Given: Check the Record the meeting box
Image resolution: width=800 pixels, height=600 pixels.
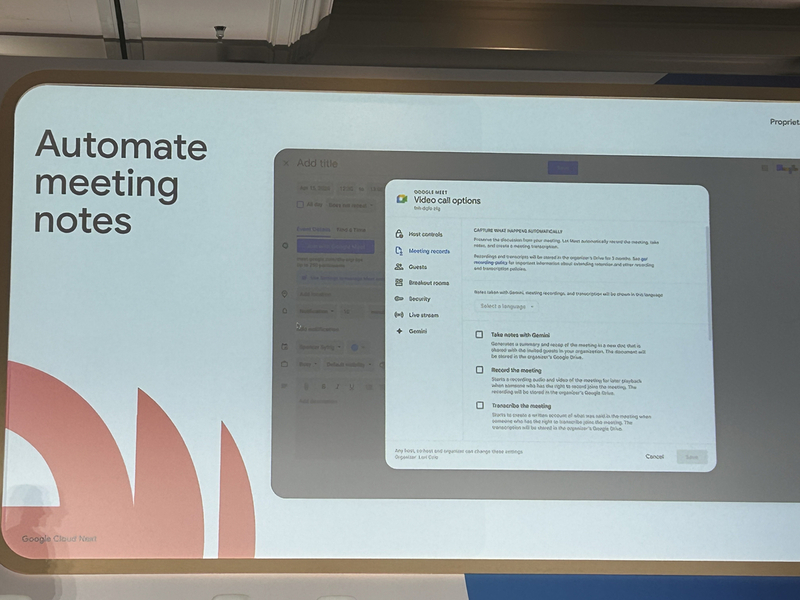Looking at the screenshot, I should [x=480, y=370].
